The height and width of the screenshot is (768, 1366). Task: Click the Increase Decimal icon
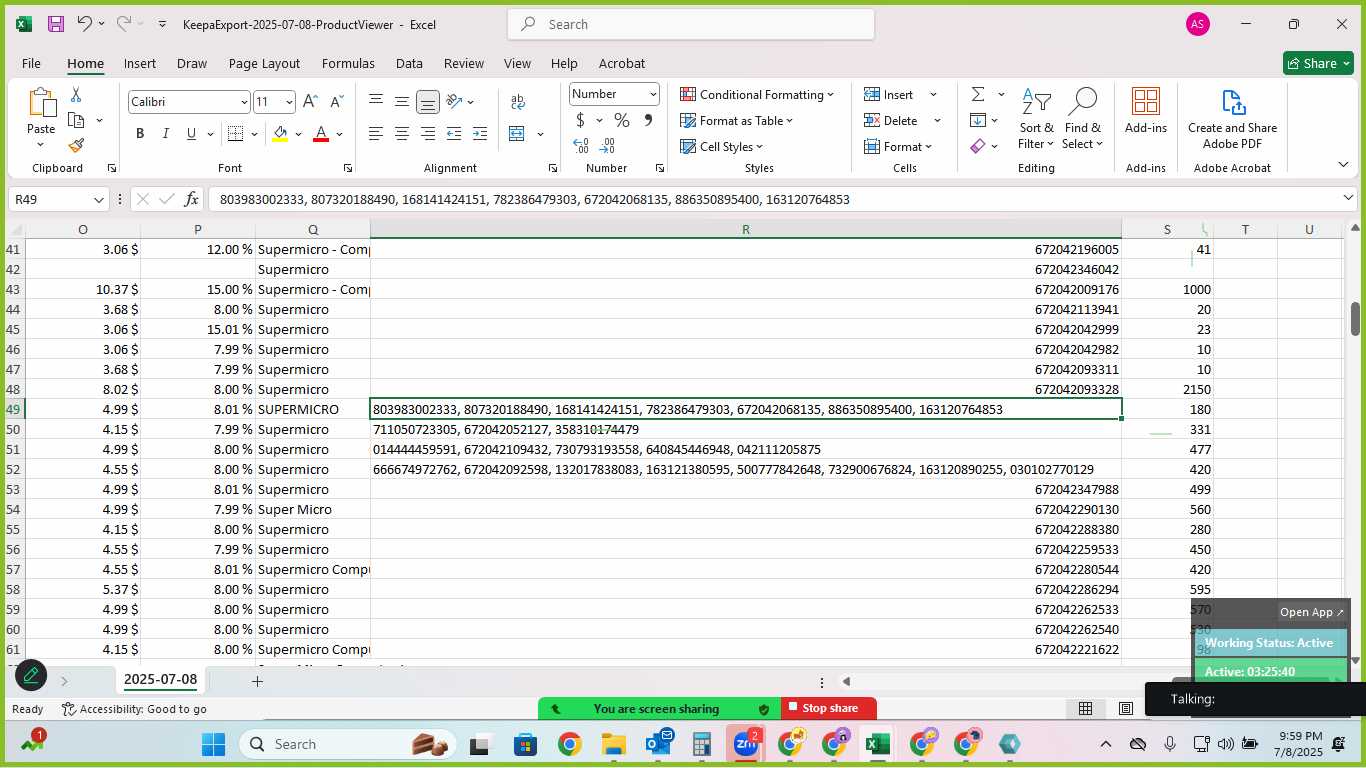[x=582, y=146]
